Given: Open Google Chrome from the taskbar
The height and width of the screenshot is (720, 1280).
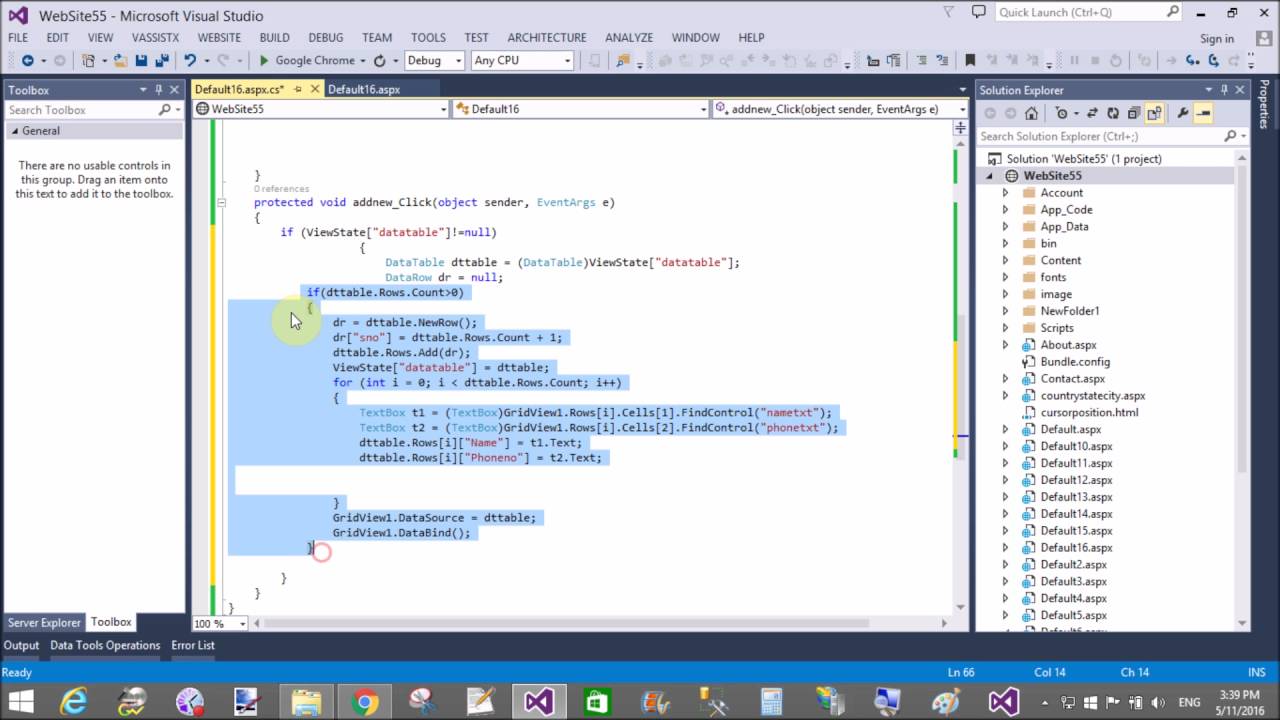Looking at the screenshot, I should (365, 701).
